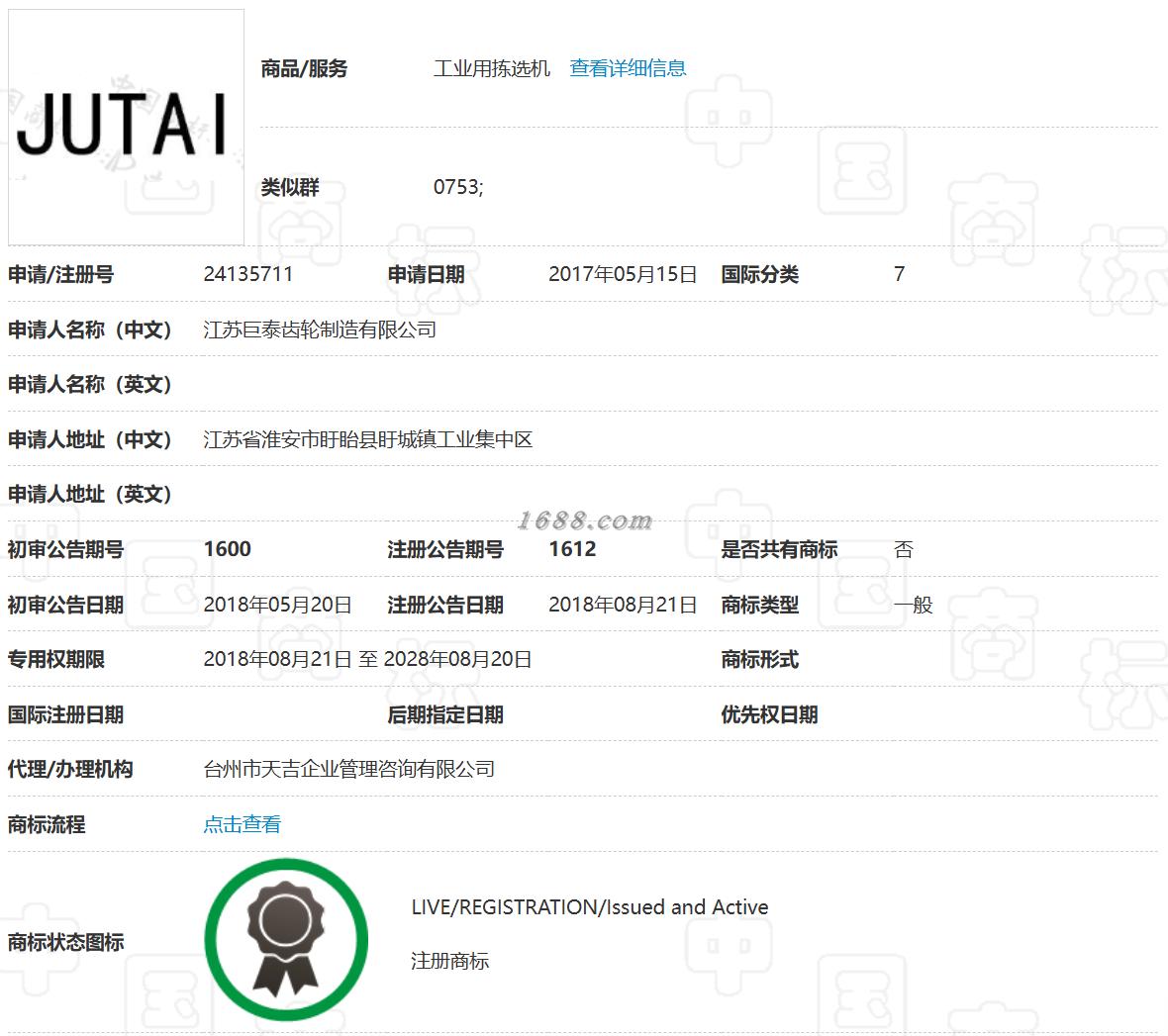
Task: Click the 商标流程 label
Action: point(47,824)
